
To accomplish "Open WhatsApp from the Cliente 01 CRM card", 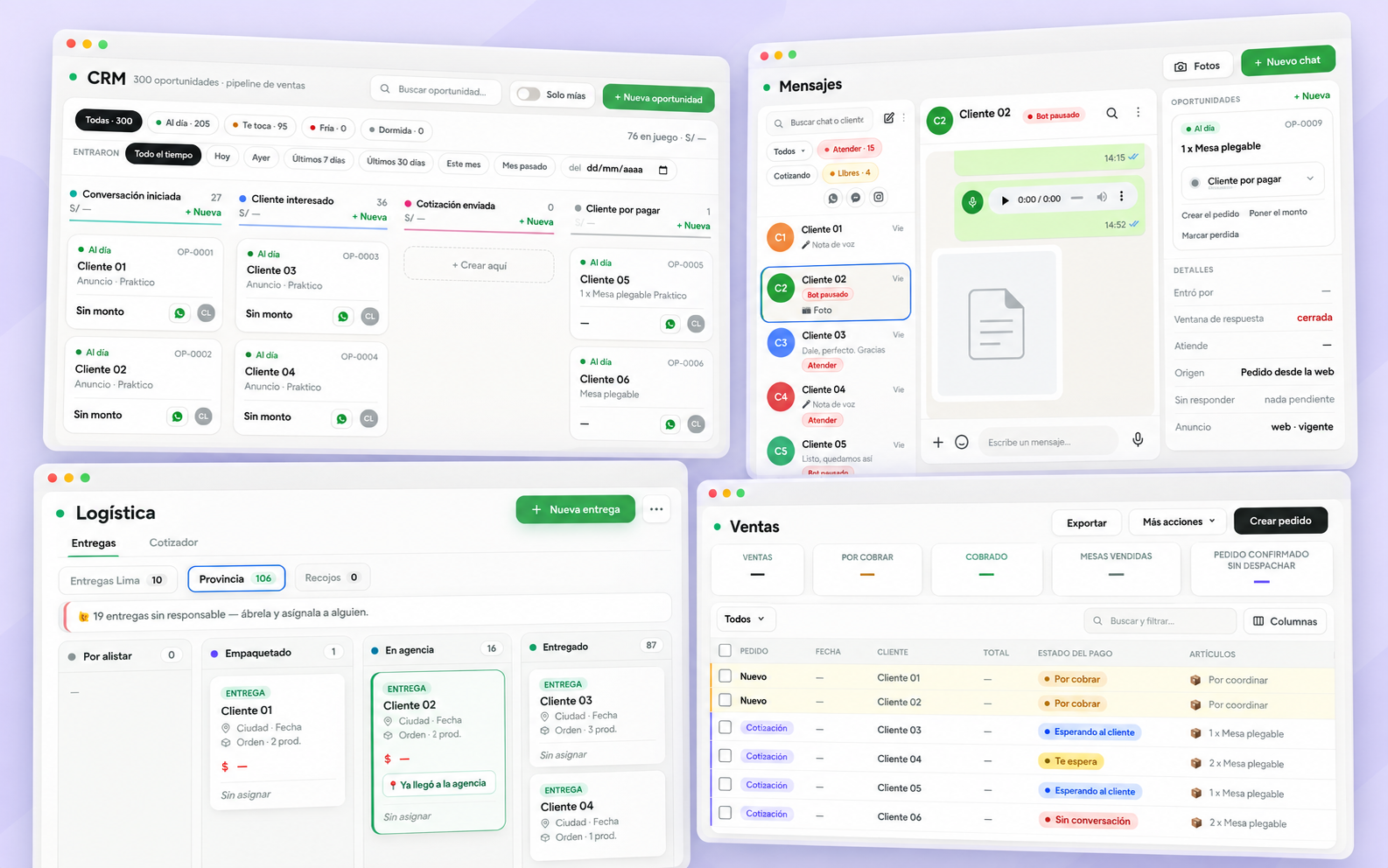I will [x=179, y=312].
